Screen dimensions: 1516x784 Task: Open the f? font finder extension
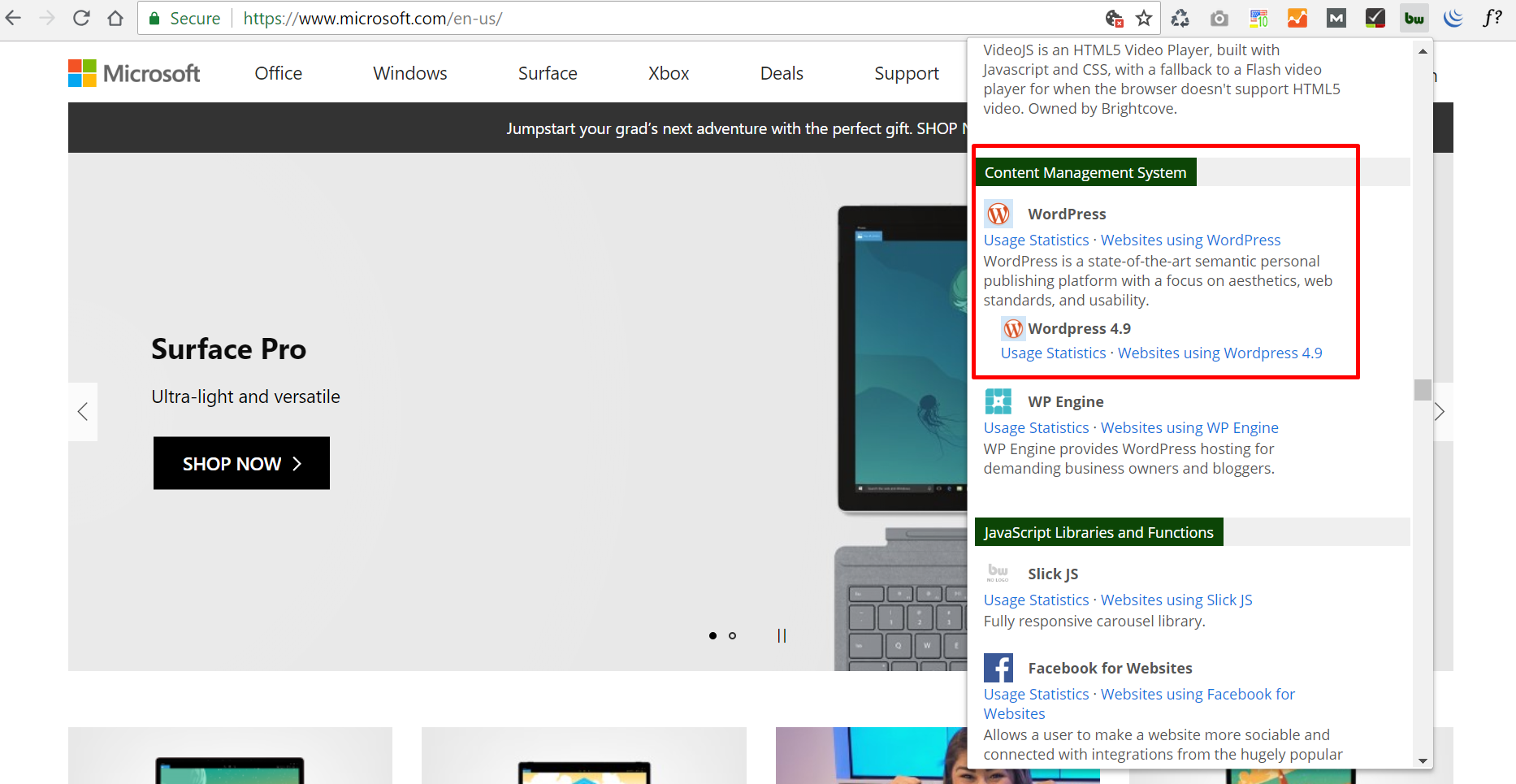(x=1492, y=18)
